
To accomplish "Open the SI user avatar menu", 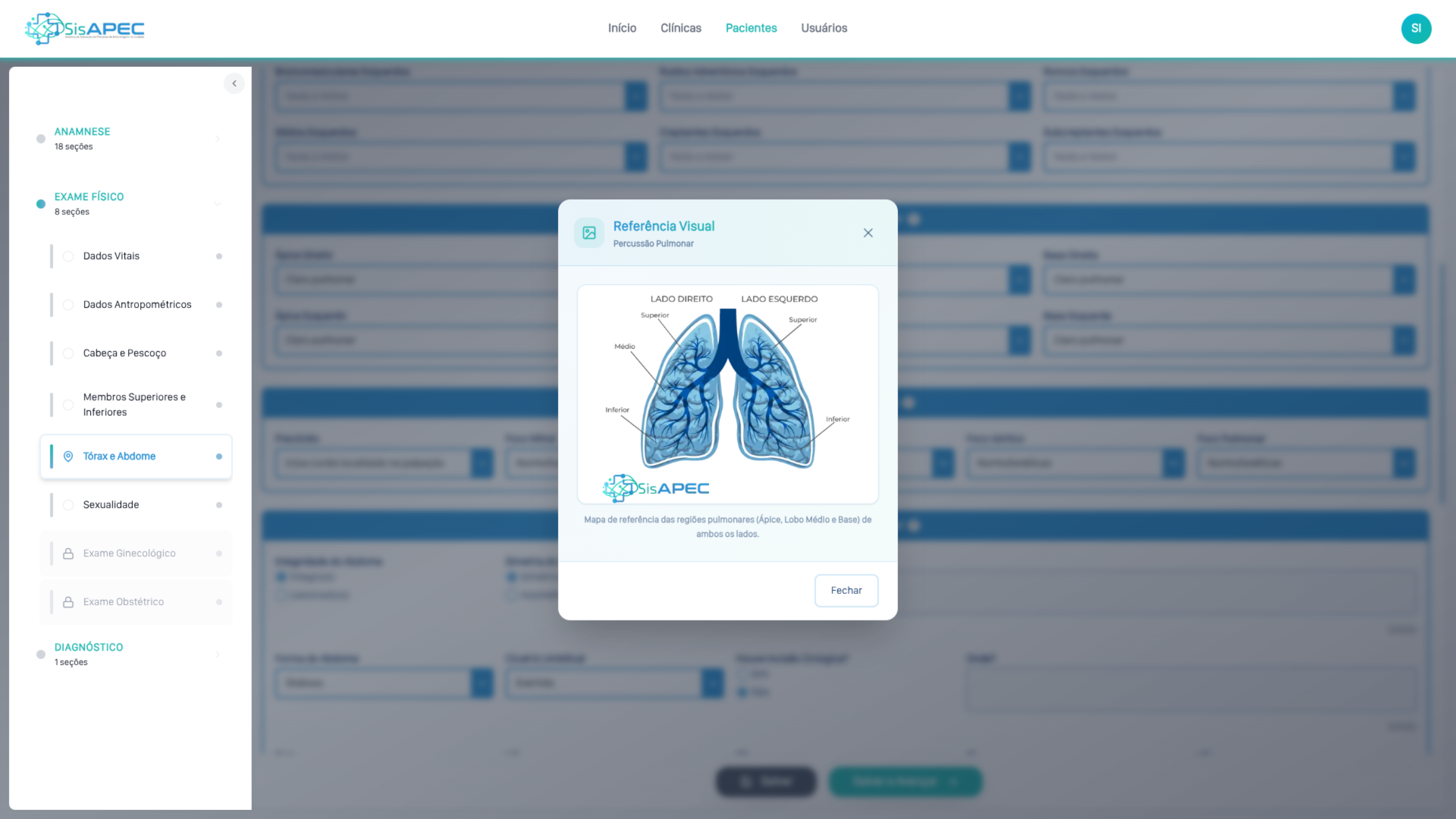I will 1416,29.
